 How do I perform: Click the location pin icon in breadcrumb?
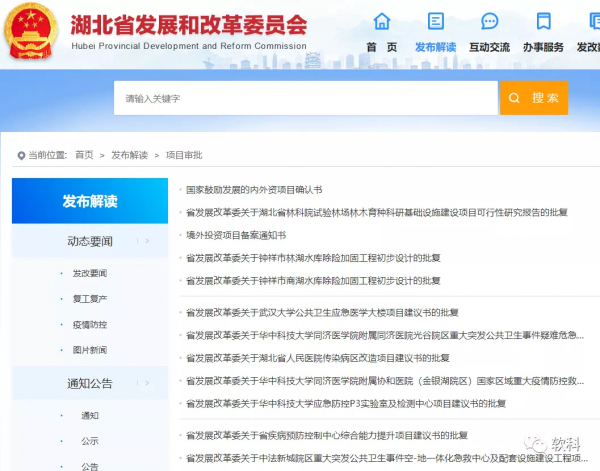[x=21, y=155]
